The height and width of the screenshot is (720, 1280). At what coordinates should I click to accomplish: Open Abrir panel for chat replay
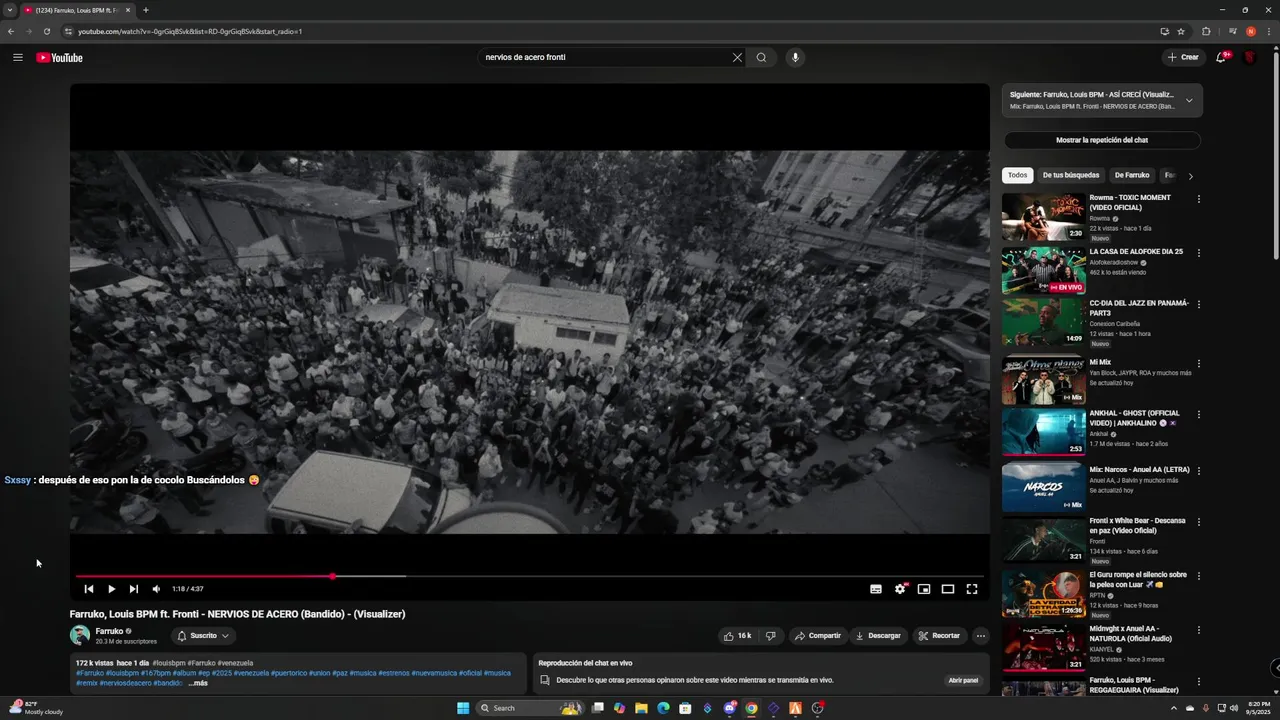pyautogui.click(x=963, y=680)
